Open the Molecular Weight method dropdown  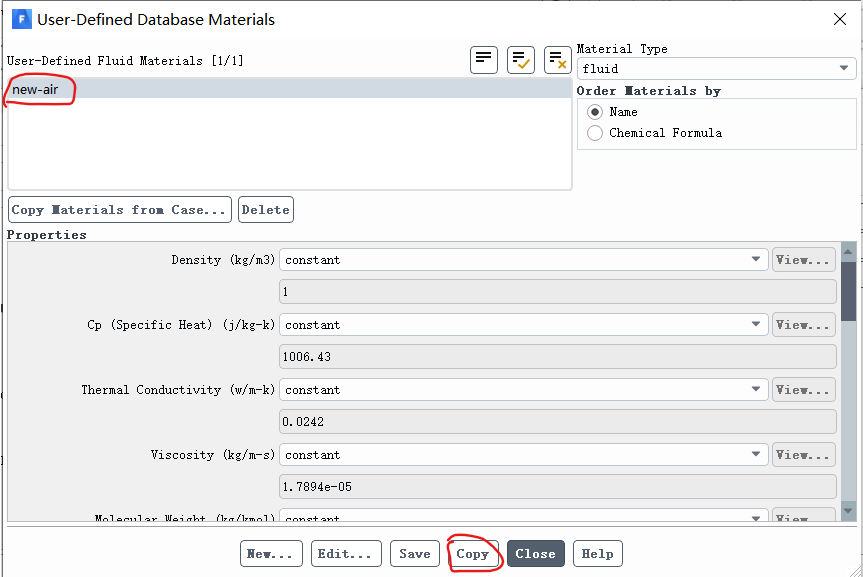pos(523,515)
